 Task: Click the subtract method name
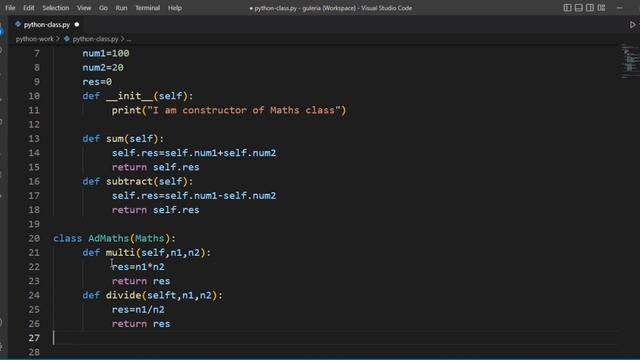[129, 182]
